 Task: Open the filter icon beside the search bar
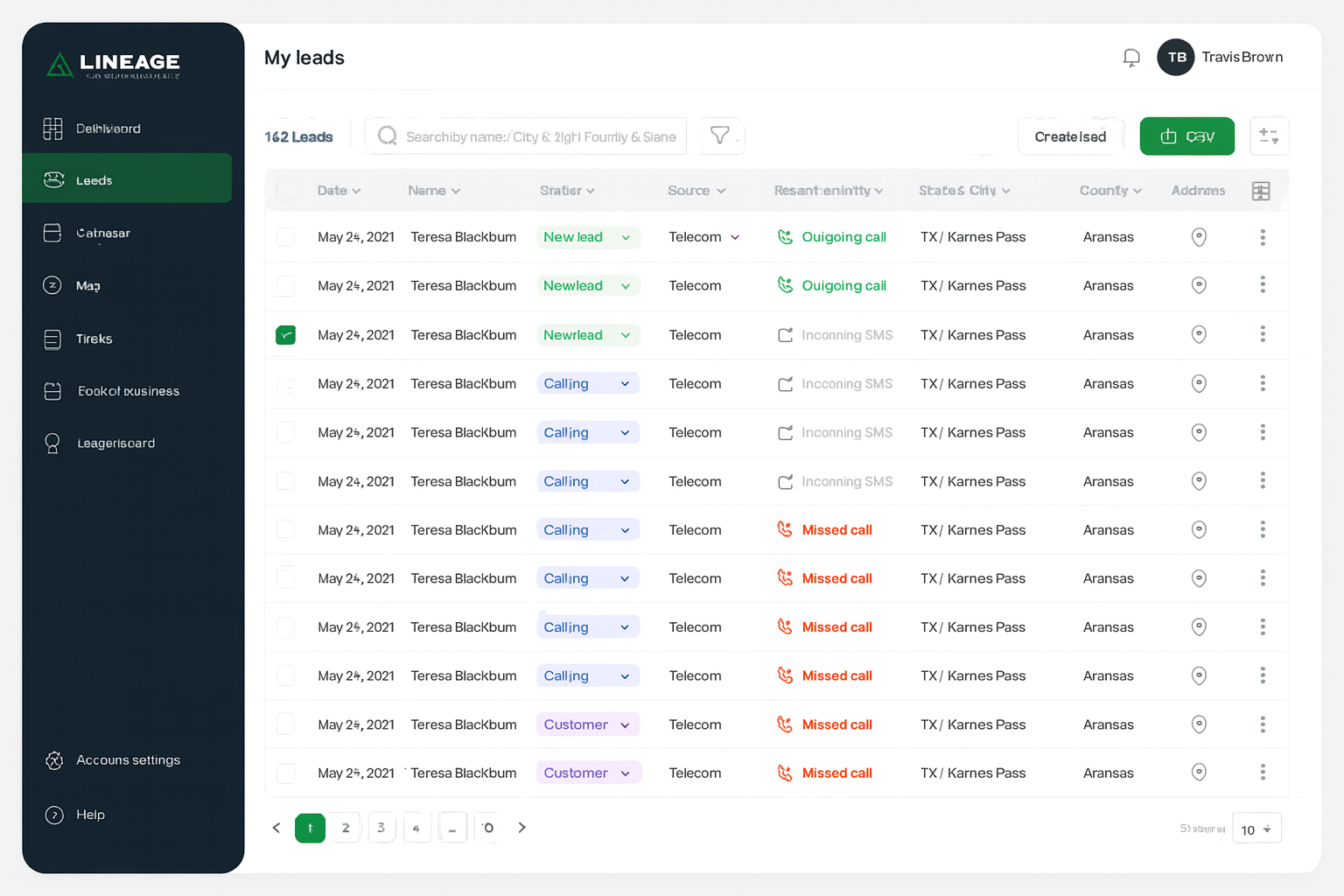coord(721,136)
